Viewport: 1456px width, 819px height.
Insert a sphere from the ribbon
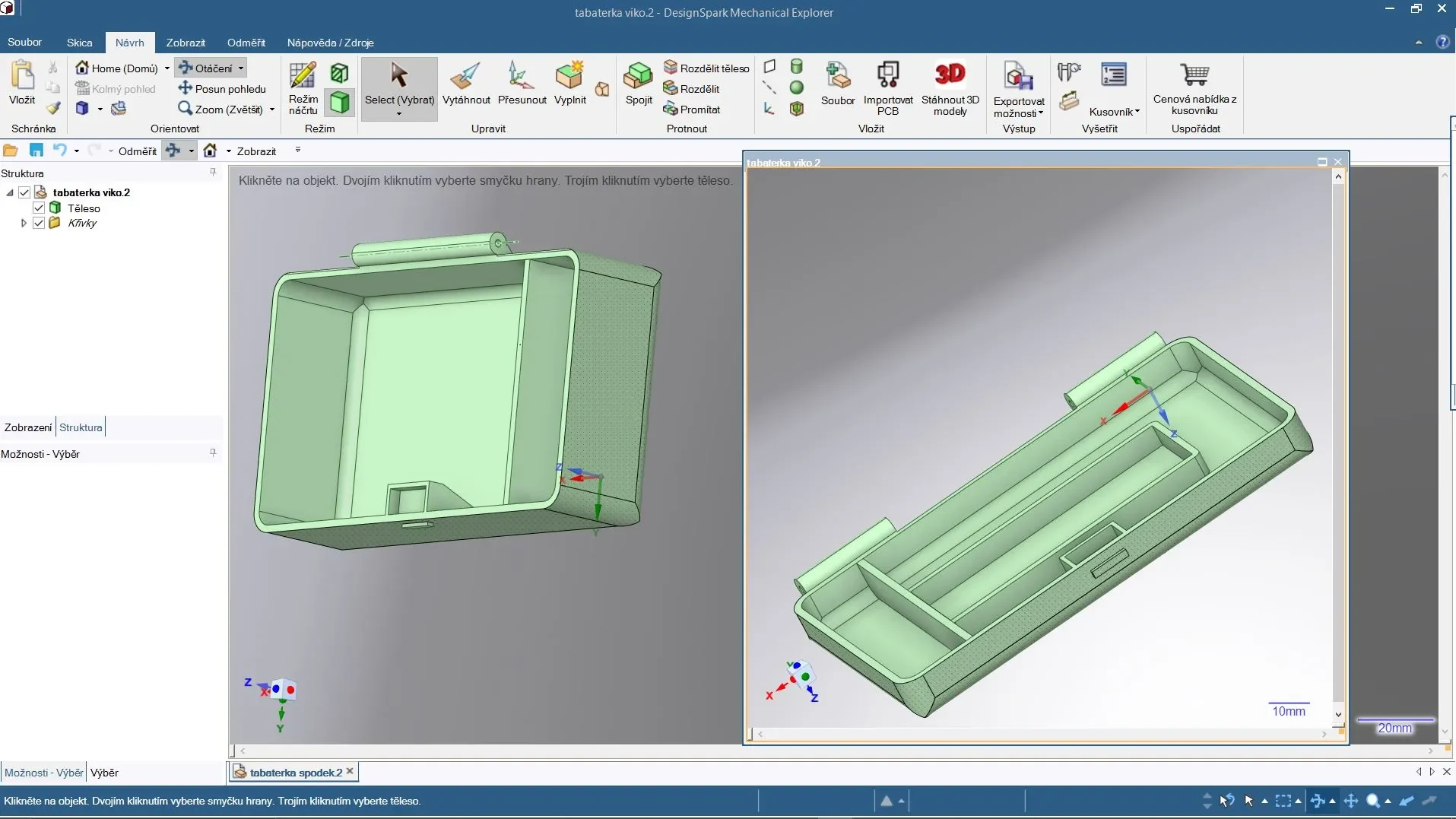pos(797,87)
